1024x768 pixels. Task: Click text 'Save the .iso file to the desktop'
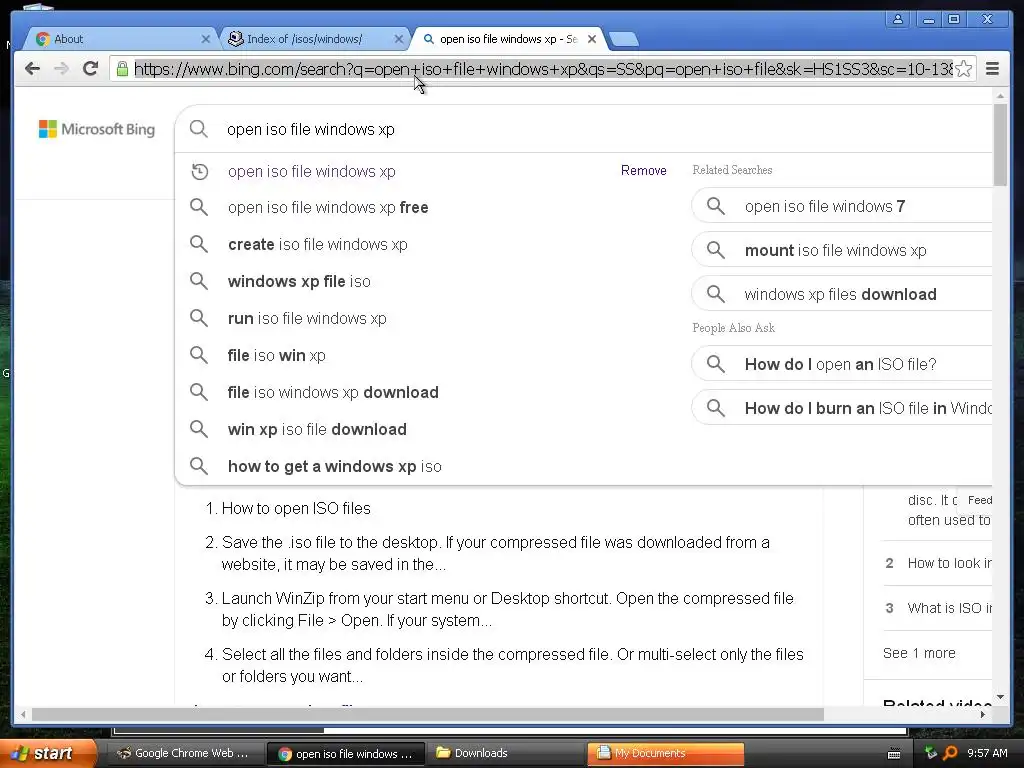tap(332, 543)
